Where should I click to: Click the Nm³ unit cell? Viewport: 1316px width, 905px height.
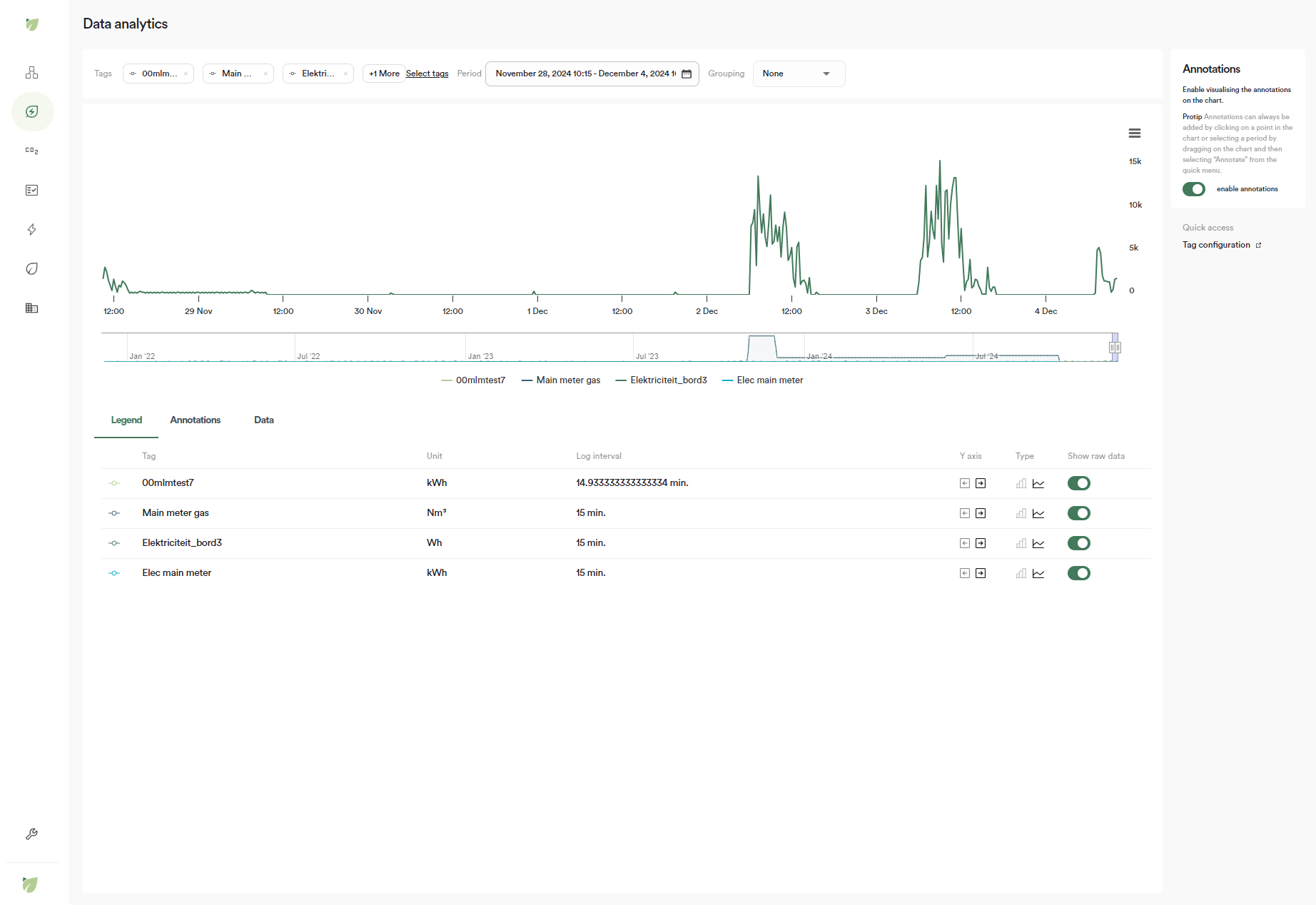pos(437,513)
